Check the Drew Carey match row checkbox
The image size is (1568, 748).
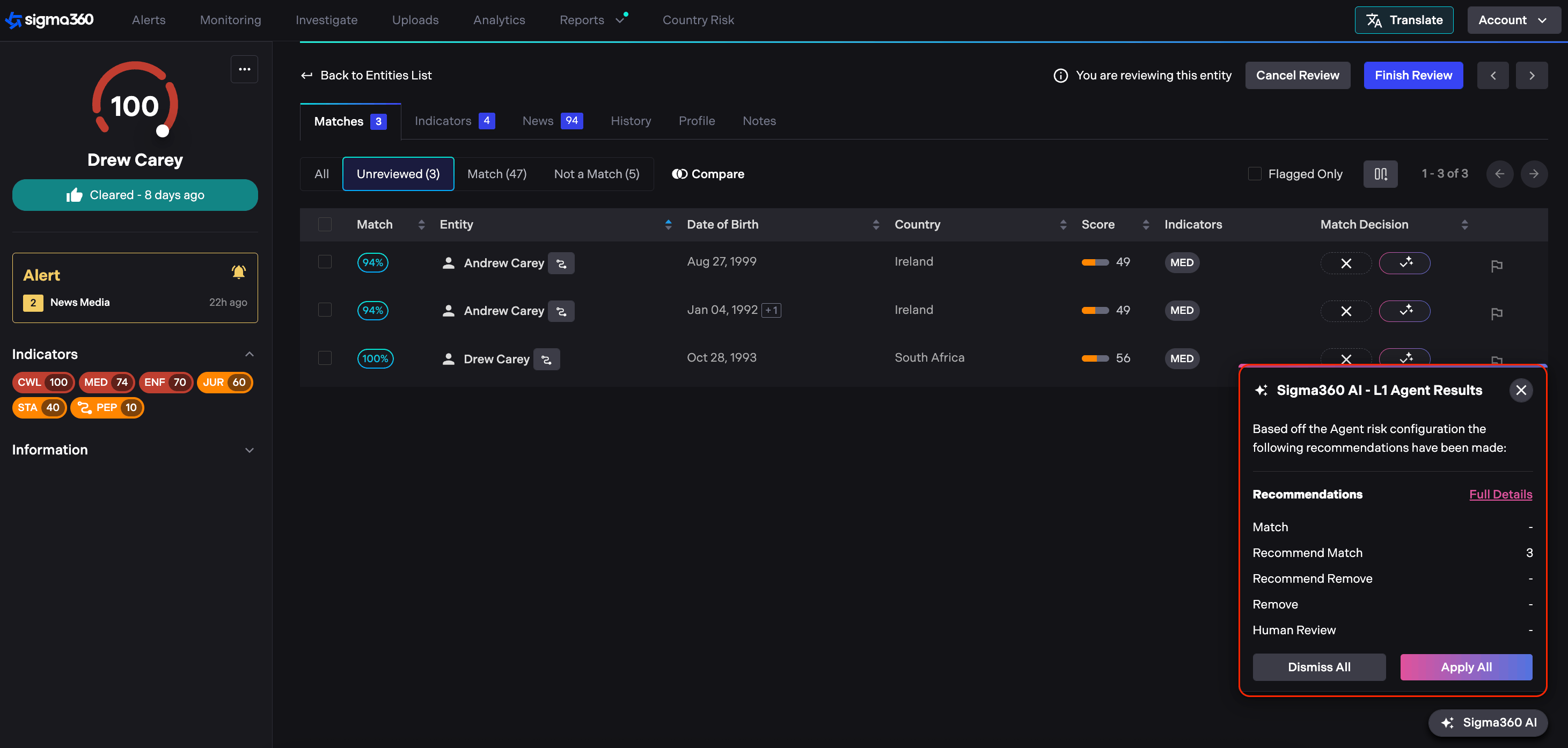pyautogui.click(x=325, y=358)
